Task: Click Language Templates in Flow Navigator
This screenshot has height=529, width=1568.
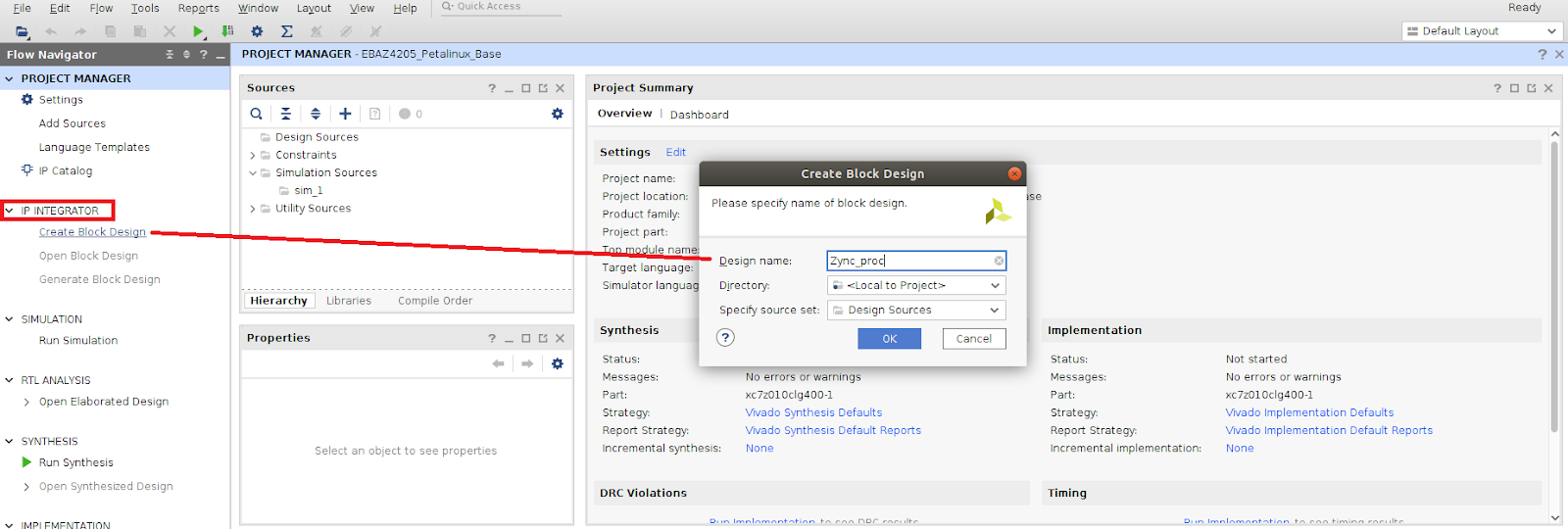Action: tap(94, 147)
